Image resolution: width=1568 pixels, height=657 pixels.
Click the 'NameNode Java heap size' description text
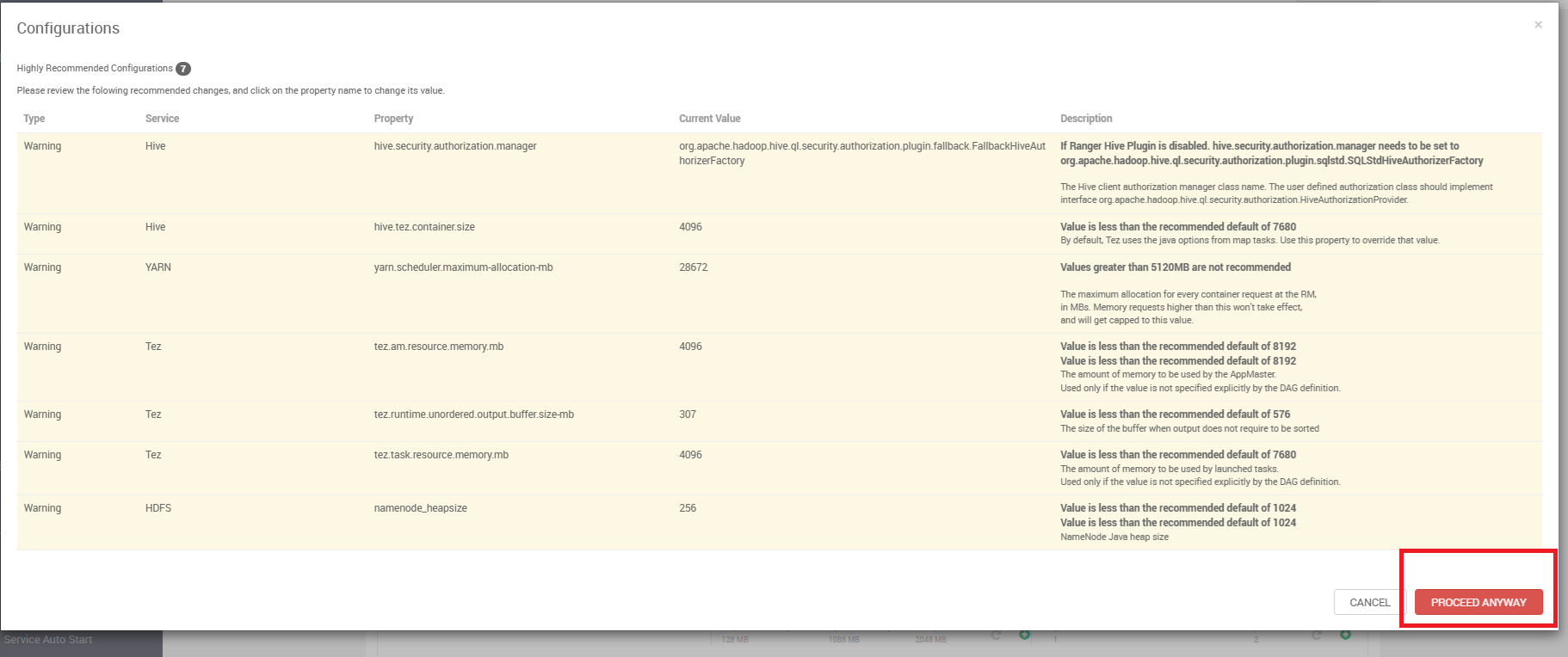(1114, 537)
